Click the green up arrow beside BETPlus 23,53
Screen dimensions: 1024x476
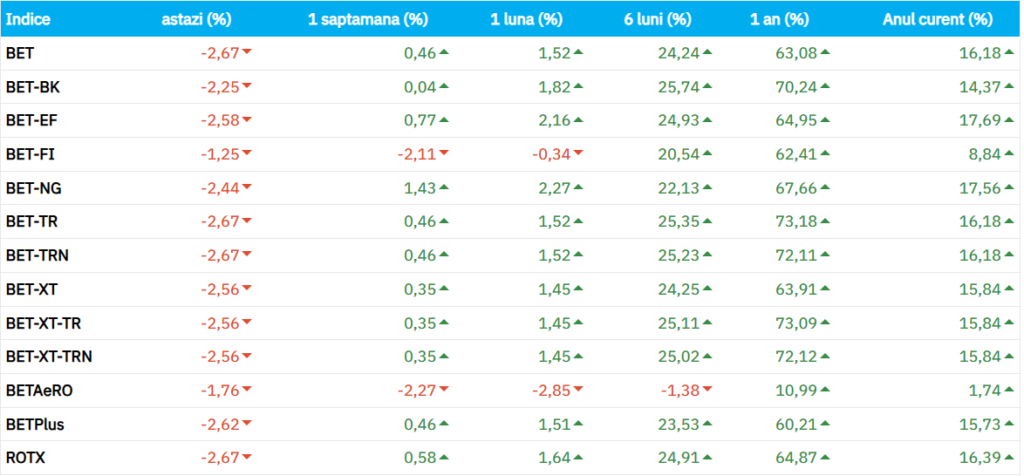[x=707, y=423]
